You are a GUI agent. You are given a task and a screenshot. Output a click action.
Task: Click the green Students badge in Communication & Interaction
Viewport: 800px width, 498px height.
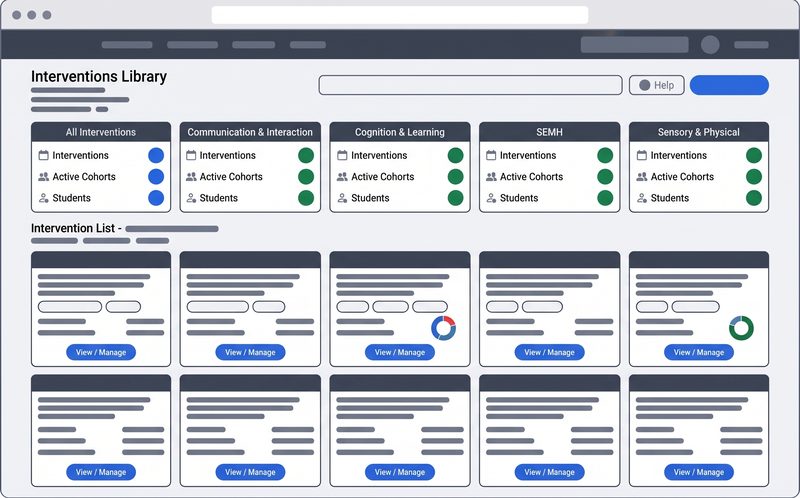point(306,198)
